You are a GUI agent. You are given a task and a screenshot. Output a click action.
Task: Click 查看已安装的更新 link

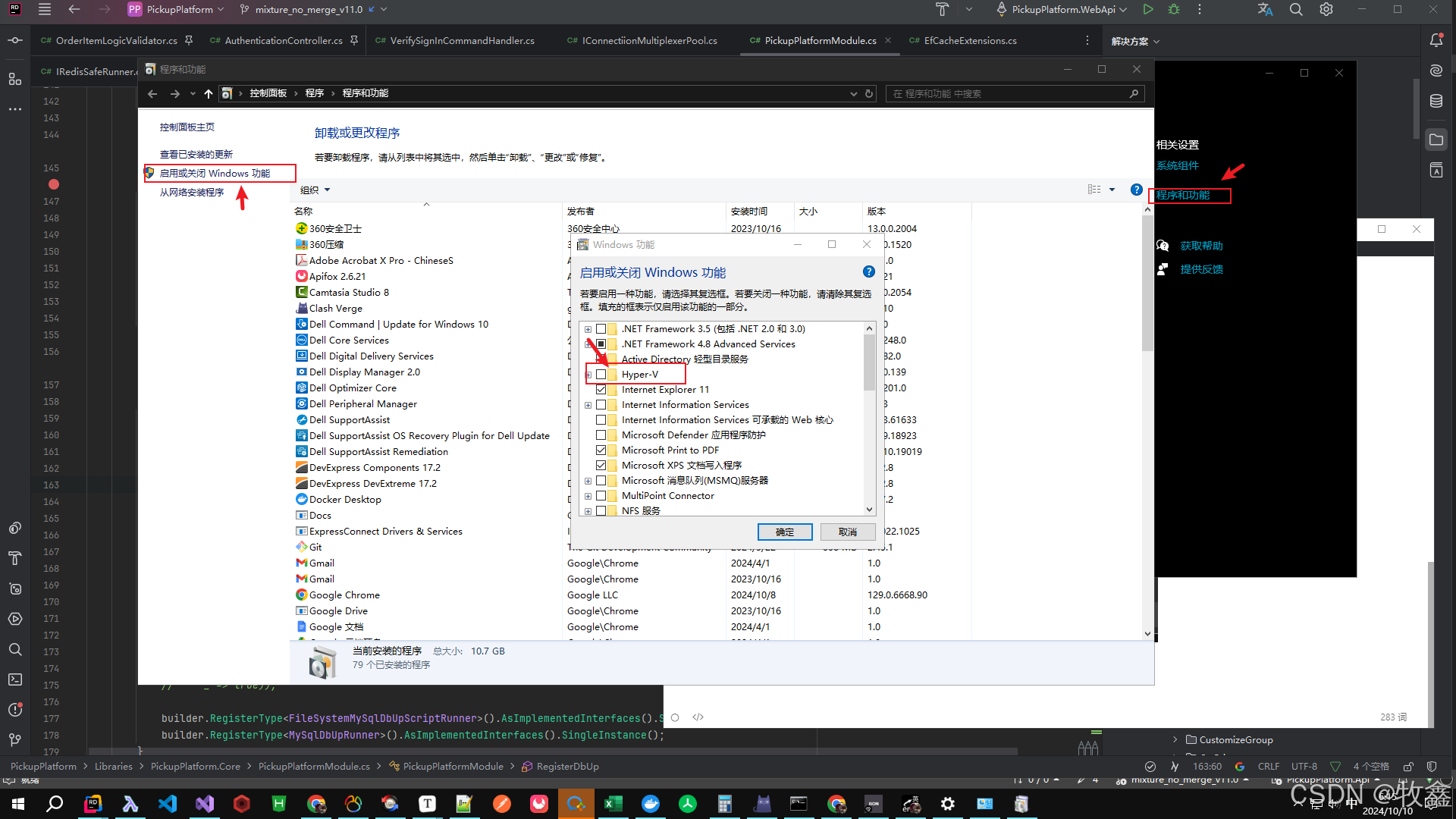[196, 155]
